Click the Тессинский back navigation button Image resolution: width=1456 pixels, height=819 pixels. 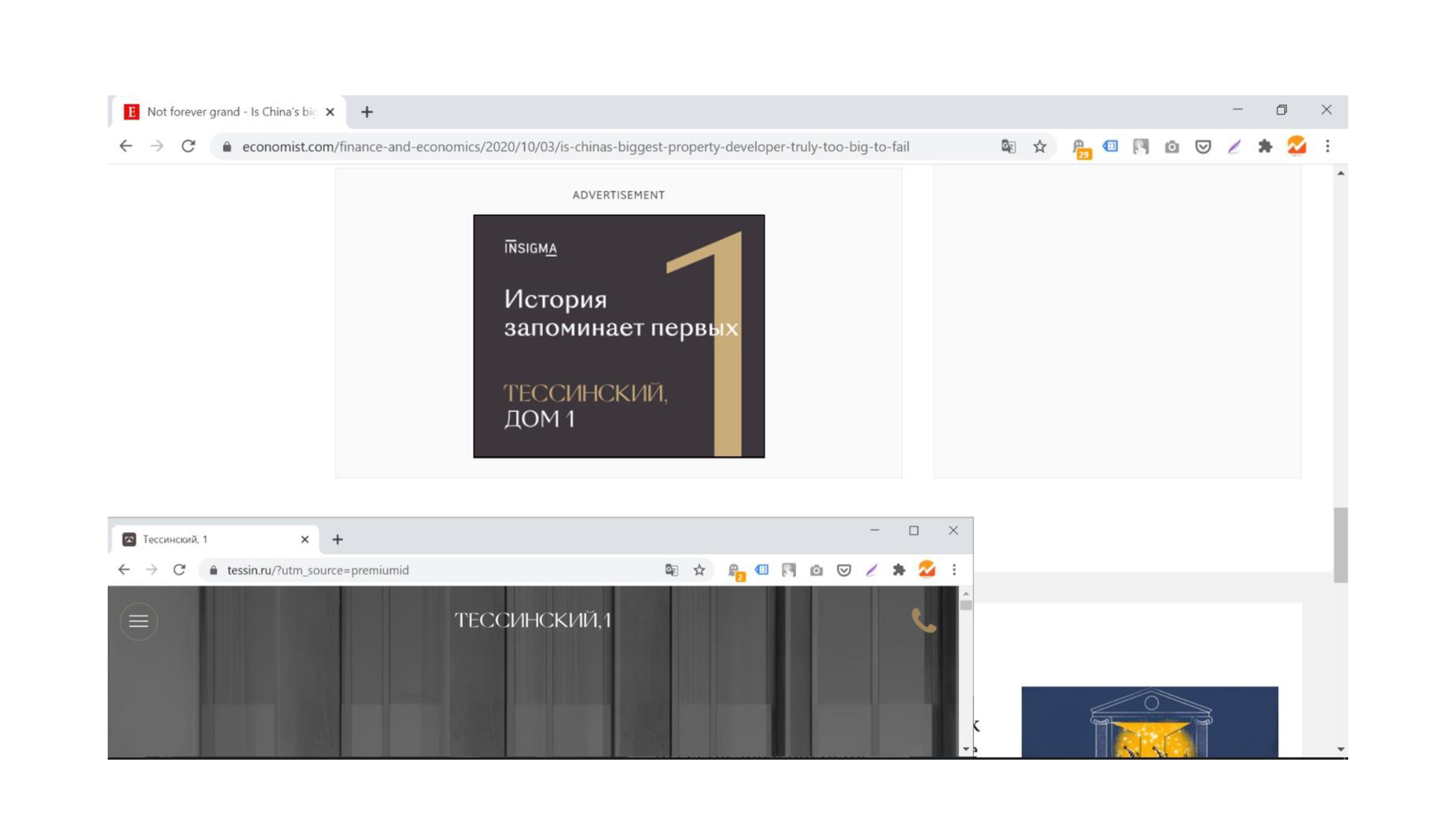pyautogui.click(x=124, y=570)
